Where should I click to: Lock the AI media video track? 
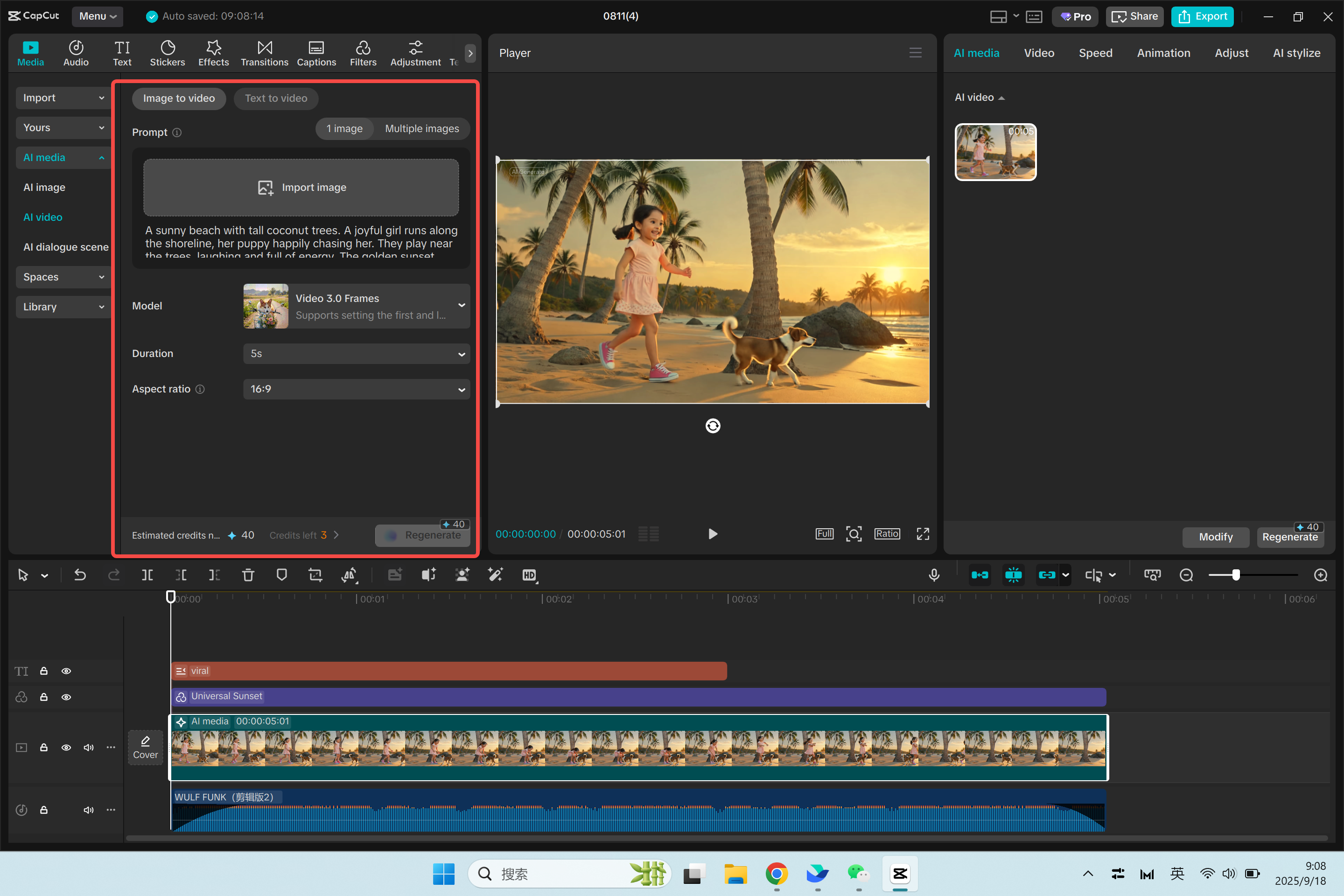44,747
